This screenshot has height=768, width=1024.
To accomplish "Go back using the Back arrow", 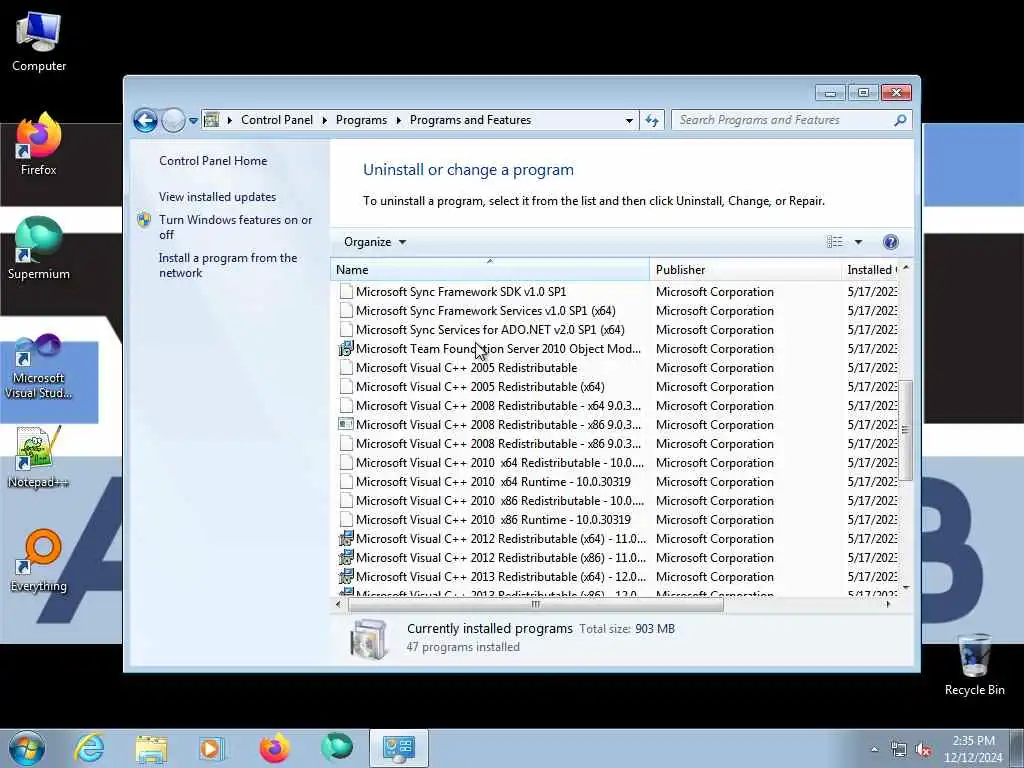I will coord(145,120).
